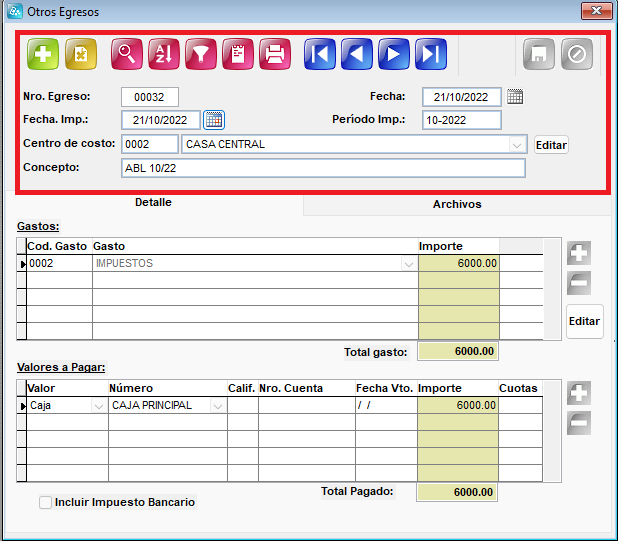This screenshot has width=618, height=541.
Task: Click Editar next to Centro de costo
Action: tap(551, 145)
